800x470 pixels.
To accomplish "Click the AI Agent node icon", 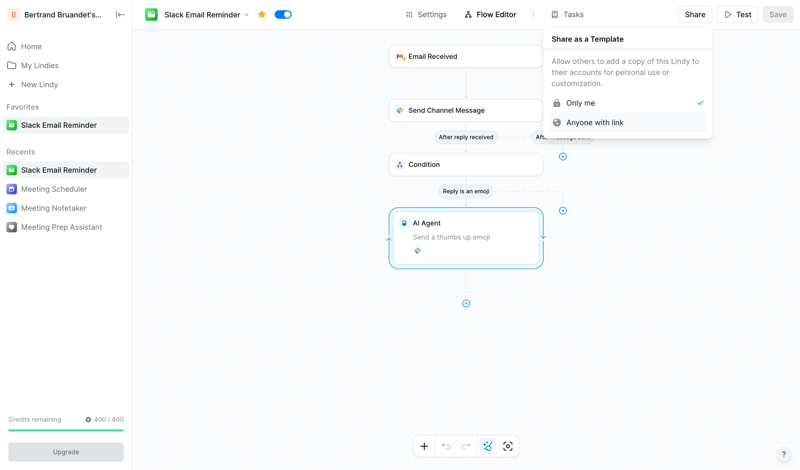I will [404, 223].
